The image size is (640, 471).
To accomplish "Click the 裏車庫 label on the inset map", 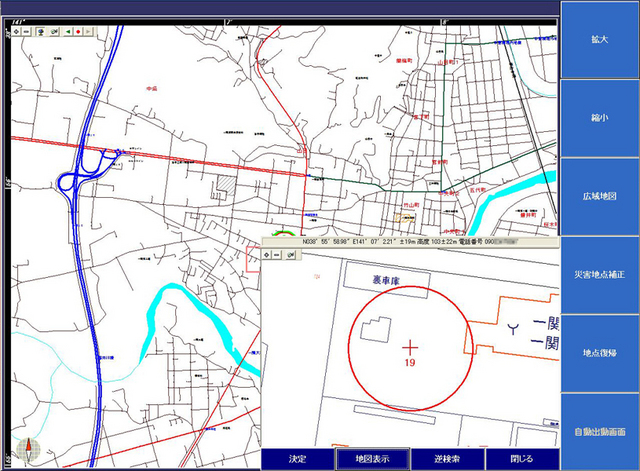I will (386, 280).
